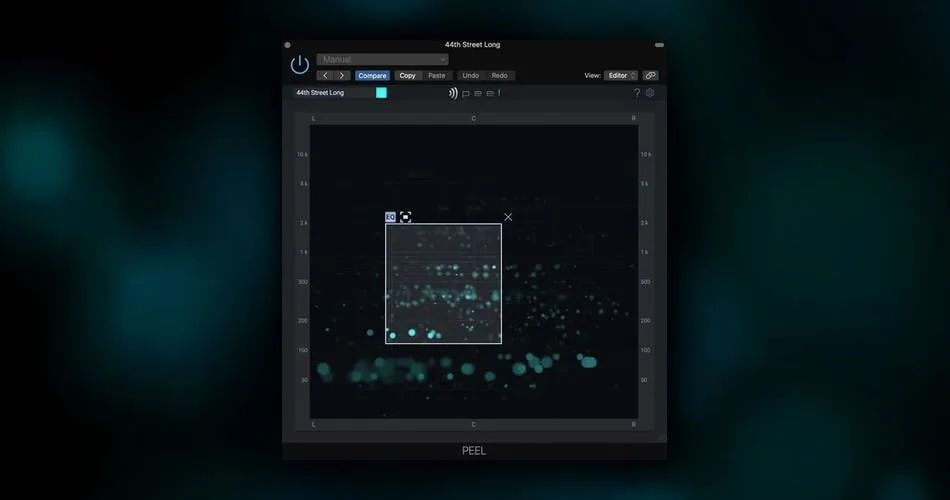Open the cyan track color swatch
Image resolution: width=950 pixels, height=500 pixels.
click(381, 93)
